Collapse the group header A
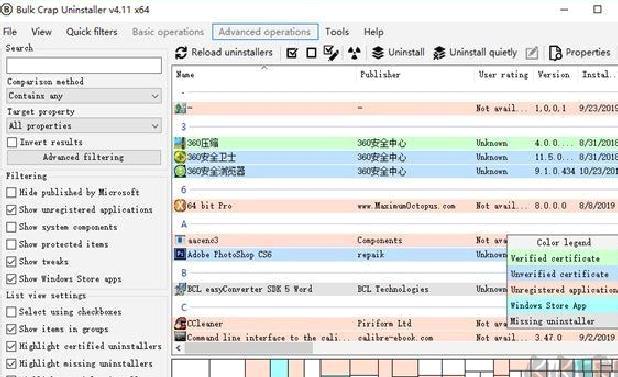Viewport: 618px width, 377px height. (x=184, y=225)
